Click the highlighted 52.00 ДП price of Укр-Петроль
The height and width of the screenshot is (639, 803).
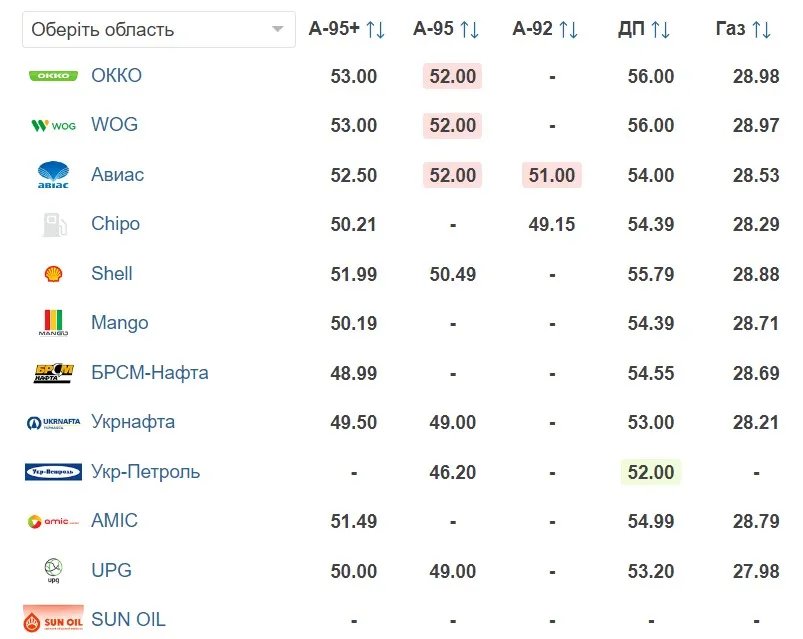click(650, 472)
